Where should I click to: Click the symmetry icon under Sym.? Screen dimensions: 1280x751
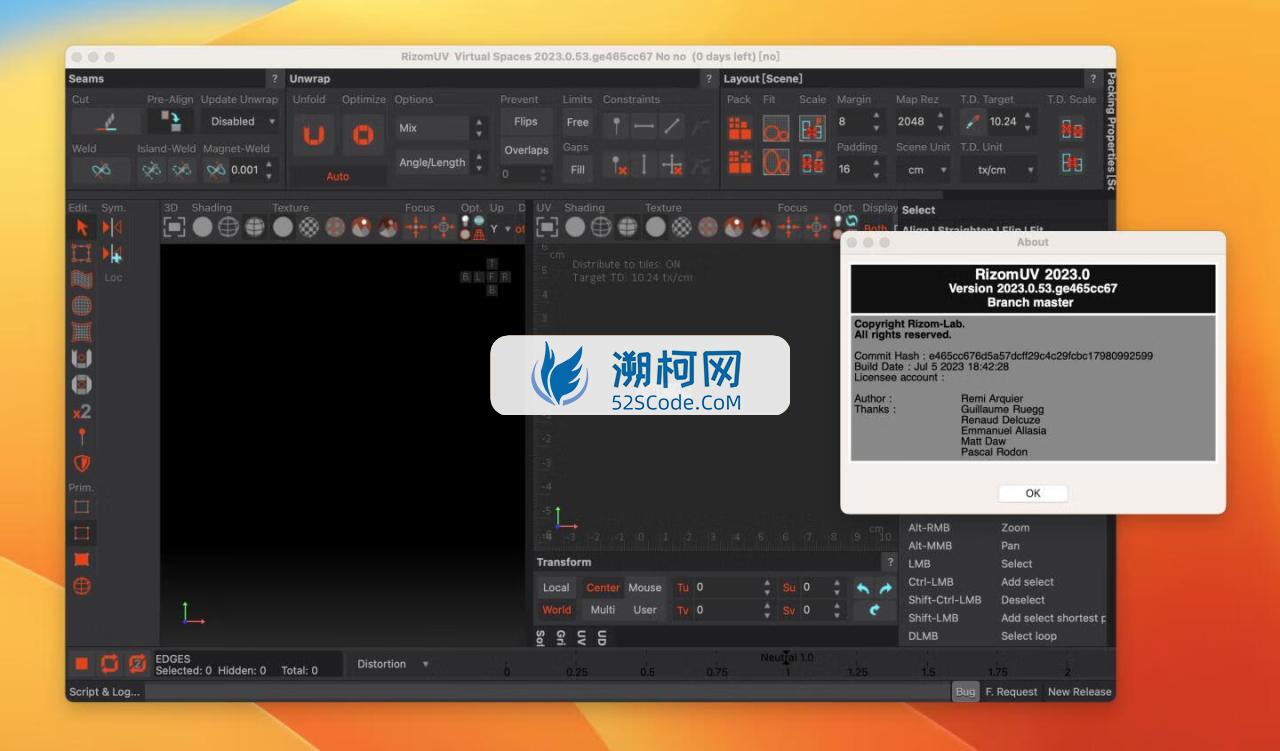112,228
